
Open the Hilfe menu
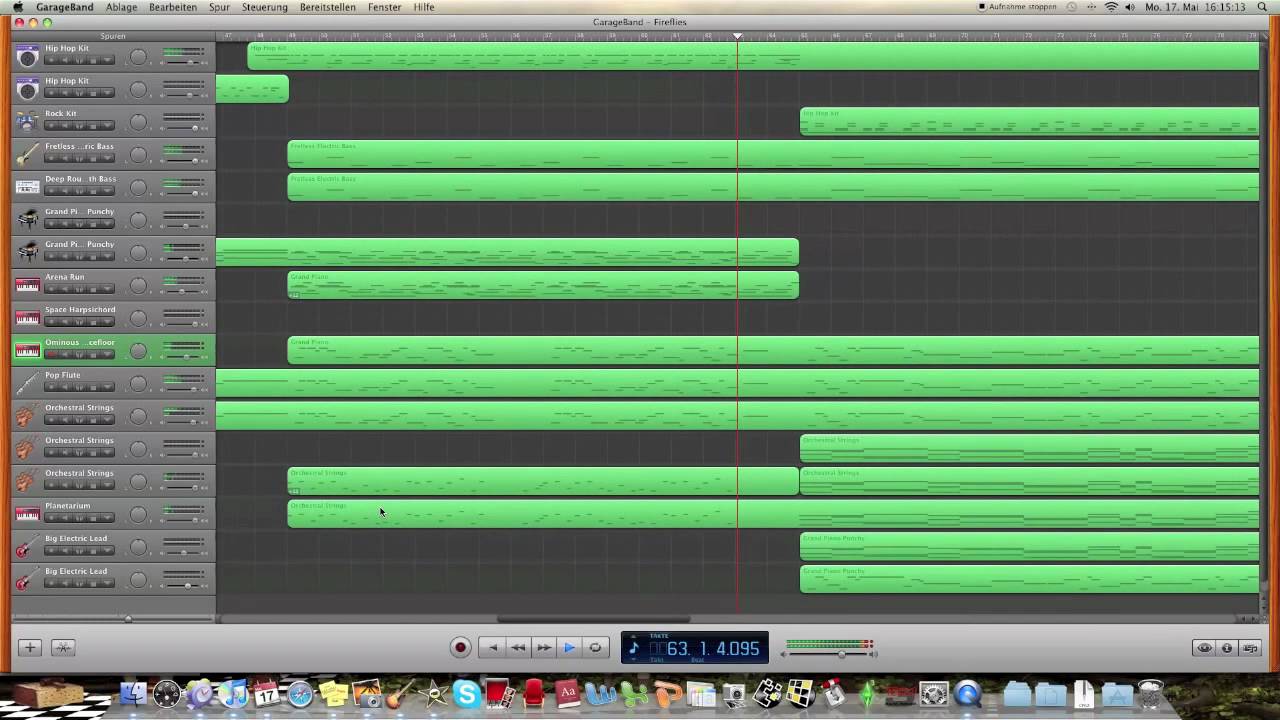[x=424, y=7]
